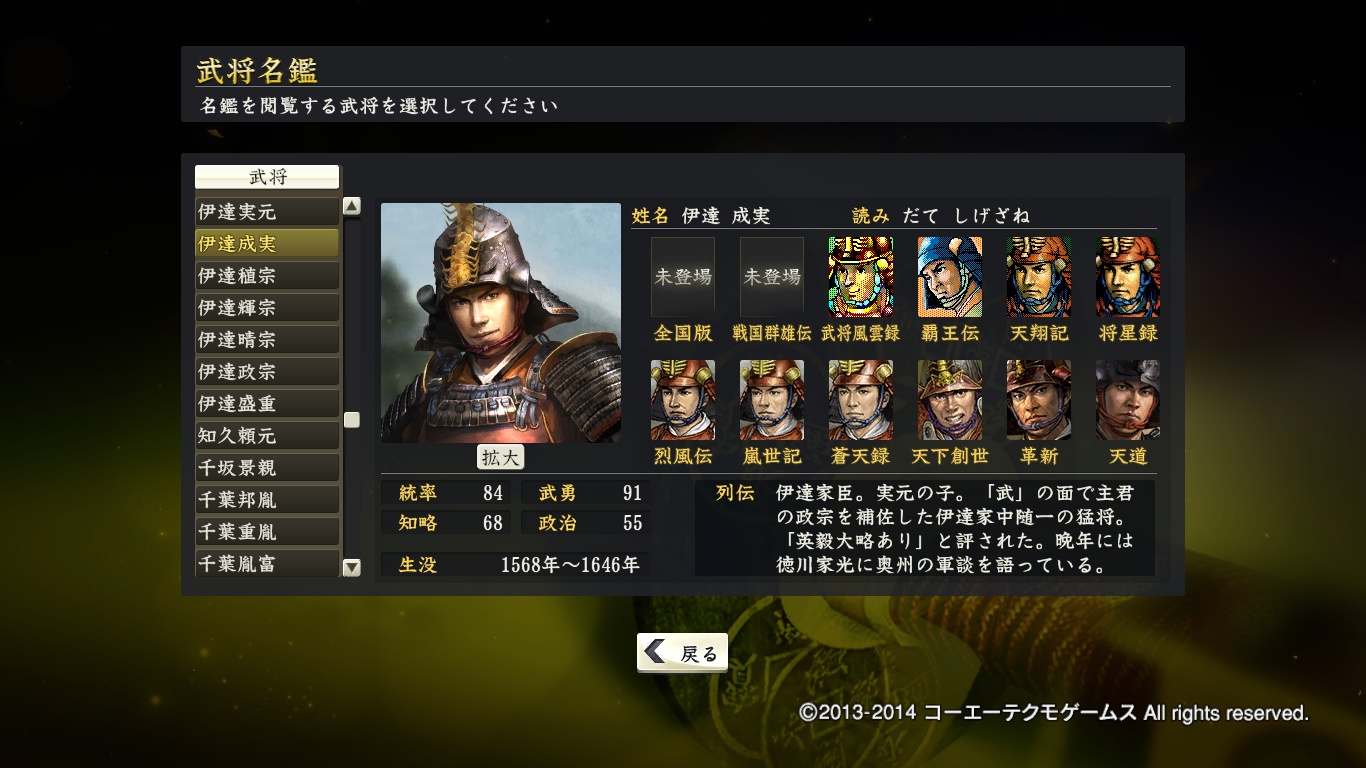The height and width of the screenshot is (768, 1366).
Task: Choose the 嵐世記 portrait icon
Action: 772,400
